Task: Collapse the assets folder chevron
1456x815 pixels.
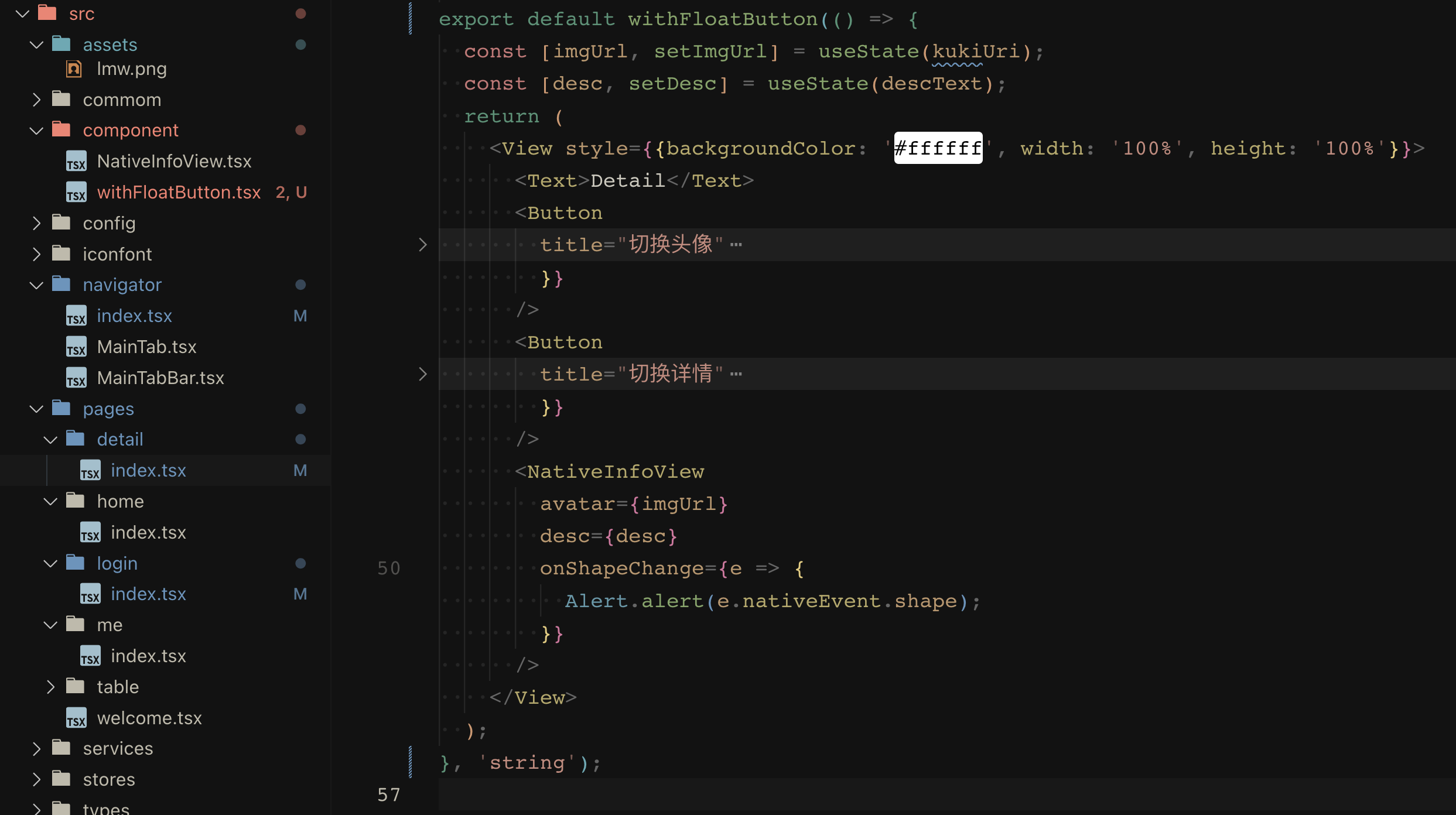Action: pyautogui.click(x=37, y=44)
